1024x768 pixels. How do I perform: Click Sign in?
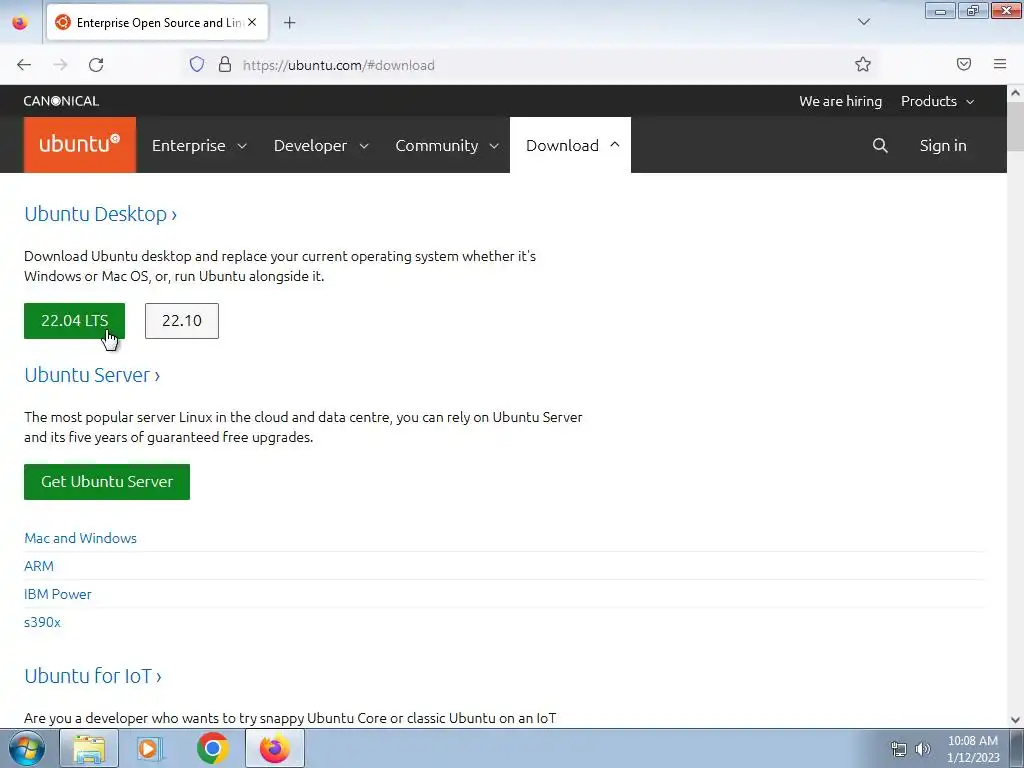(x=943, y=145)
